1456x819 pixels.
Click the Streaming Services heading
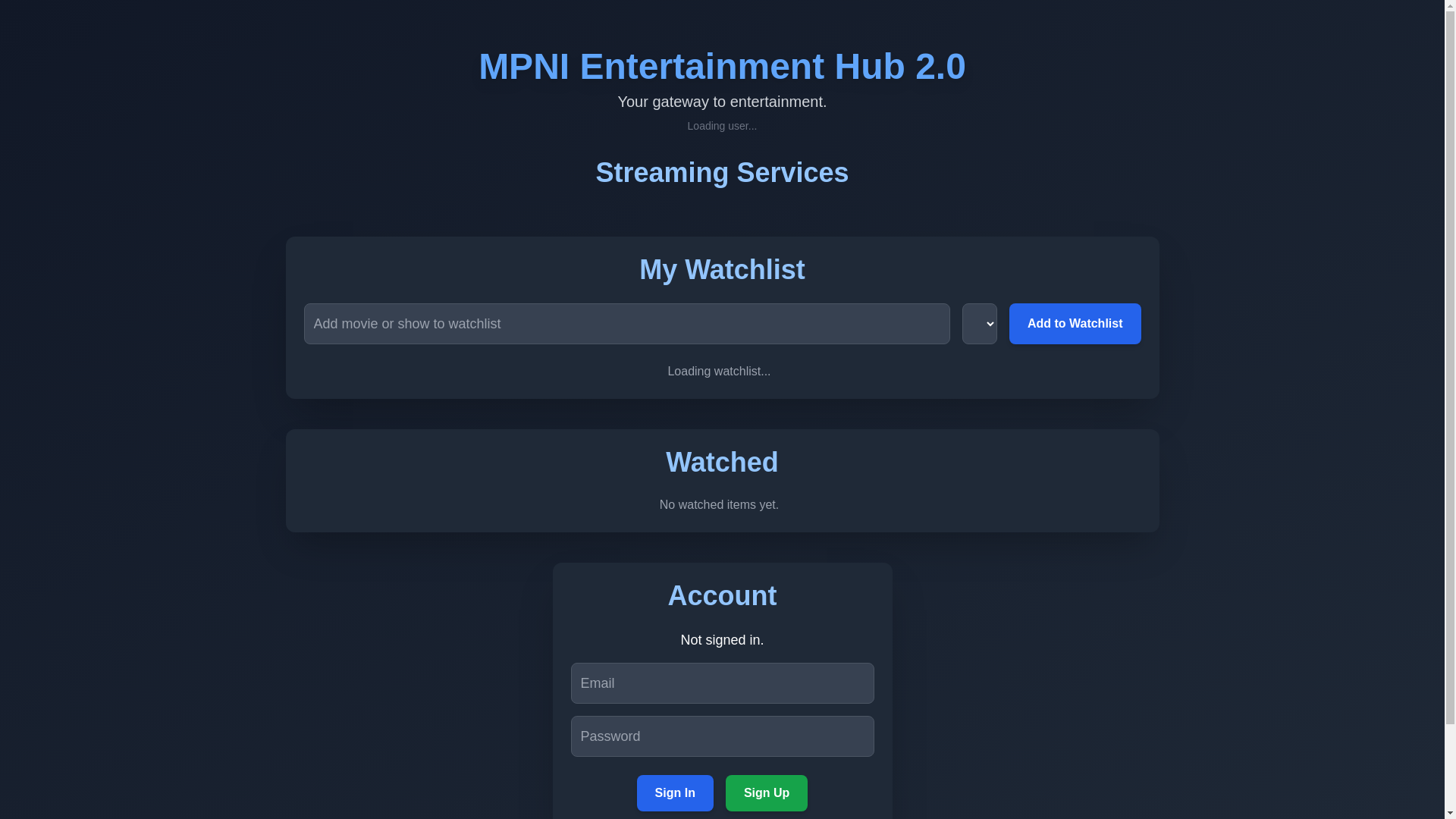(722, 173)
